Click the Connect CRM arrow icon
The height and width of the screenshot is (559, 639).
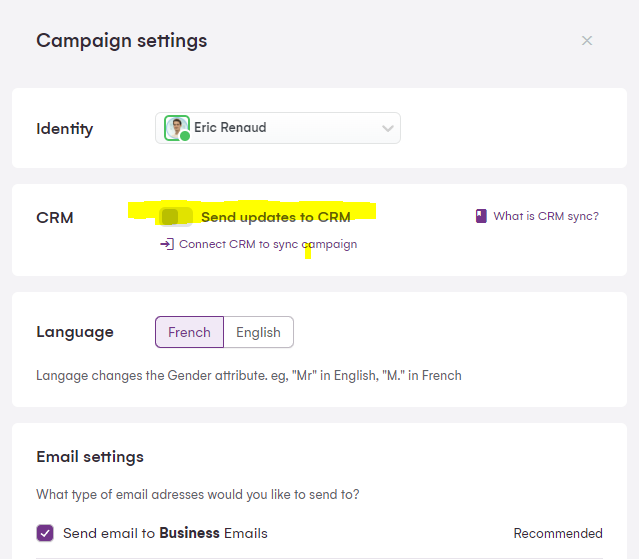pyautogui.click(x=167, y=244)
